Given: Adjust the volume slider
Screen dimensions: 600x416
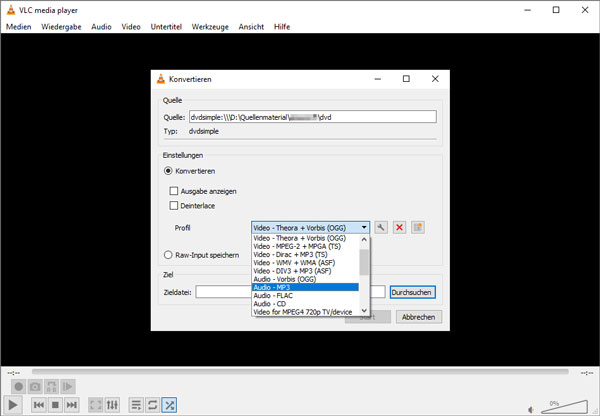Looking at the screenshot, I should tap(565, 407).
